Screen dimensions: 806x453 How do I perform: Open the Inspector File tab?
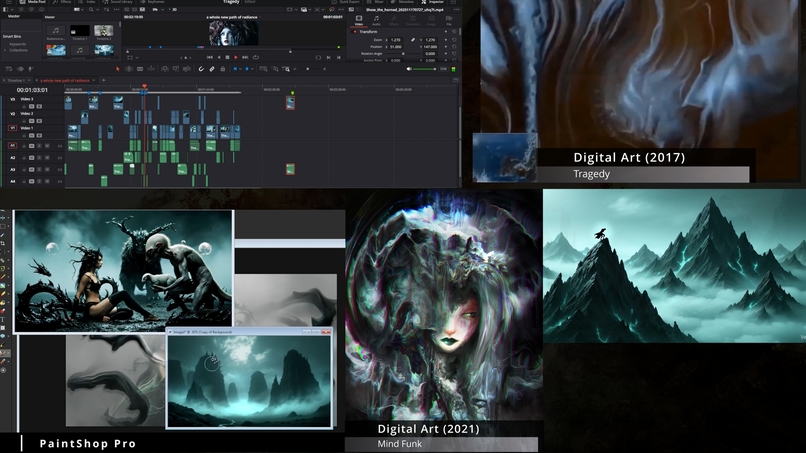(x=449, y=21)
